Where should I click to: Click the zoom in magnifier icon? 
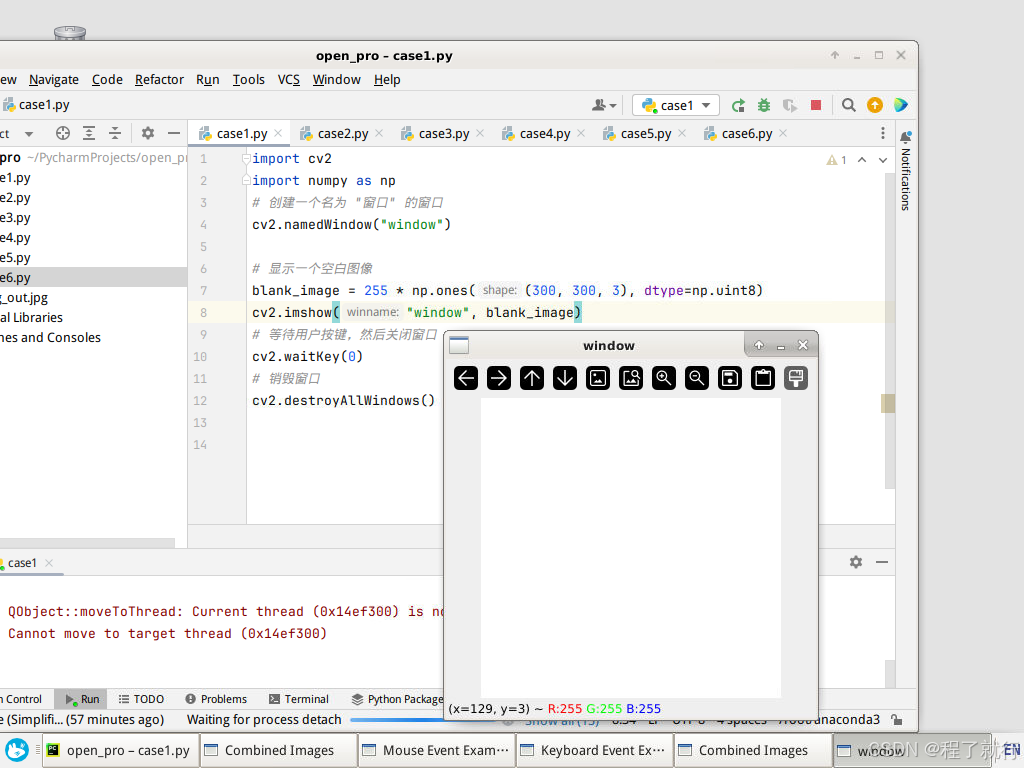(664, 378)
